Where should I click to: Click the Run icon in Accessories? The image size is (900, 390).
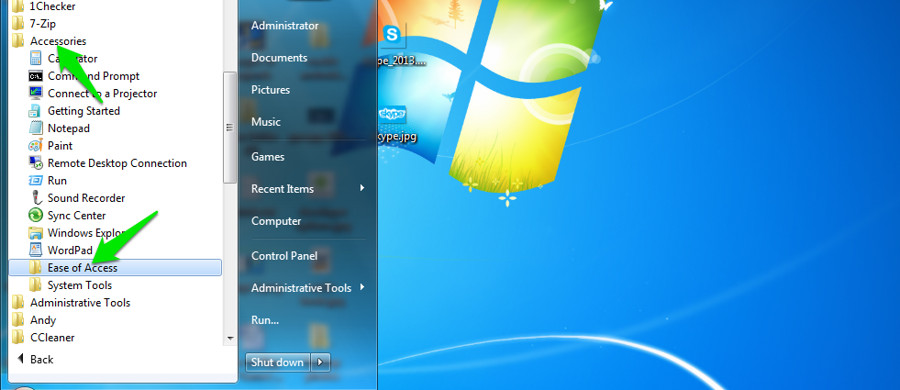click(x=36, y=180)
